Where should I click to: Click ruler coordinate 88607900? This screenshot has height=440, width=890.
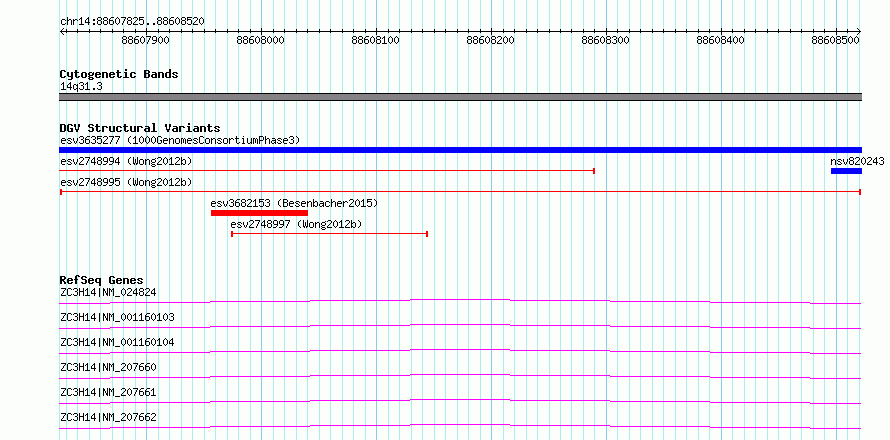pos(145,40)
